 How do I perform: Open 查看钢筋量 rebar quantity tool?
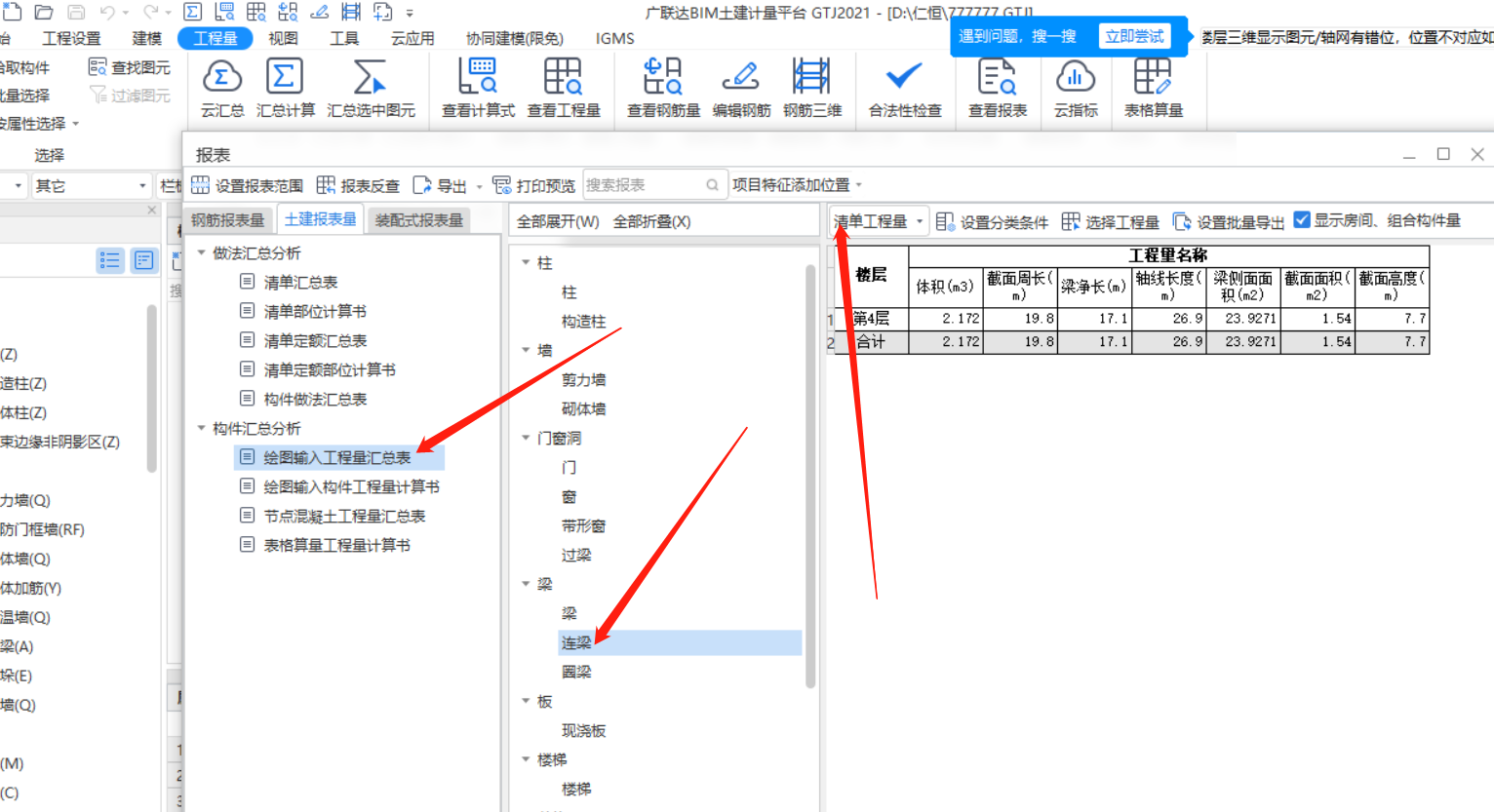pos(663,89)
